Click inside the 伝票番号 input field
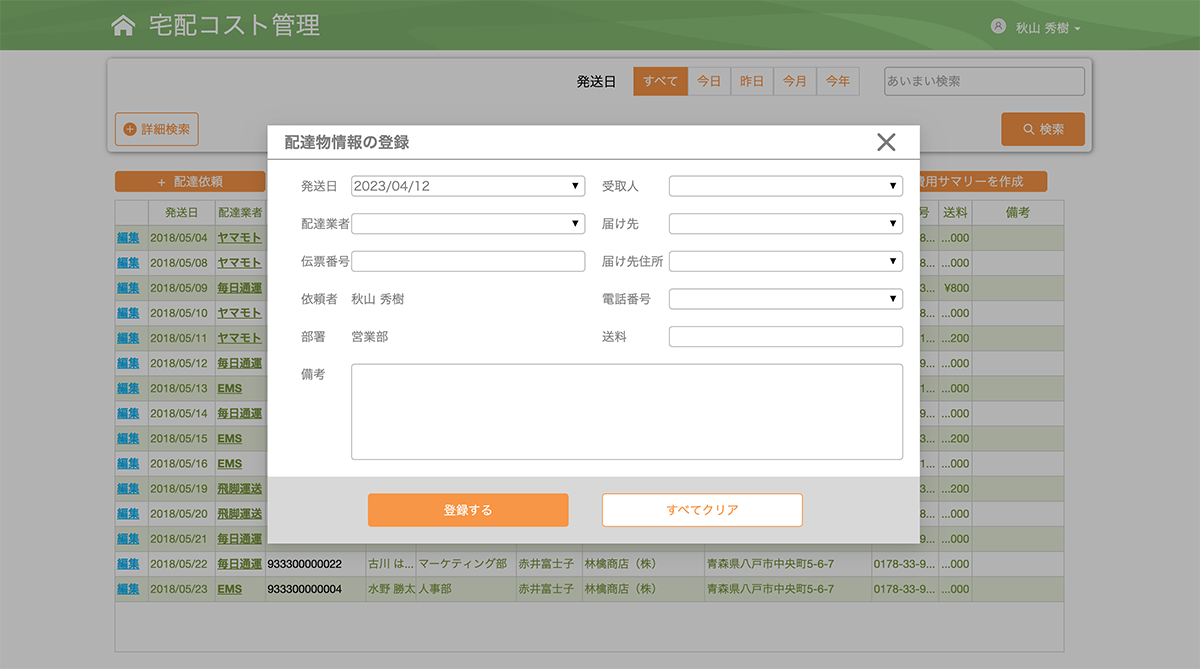This screenshot has width=1200, height=669. coord(467,261)
